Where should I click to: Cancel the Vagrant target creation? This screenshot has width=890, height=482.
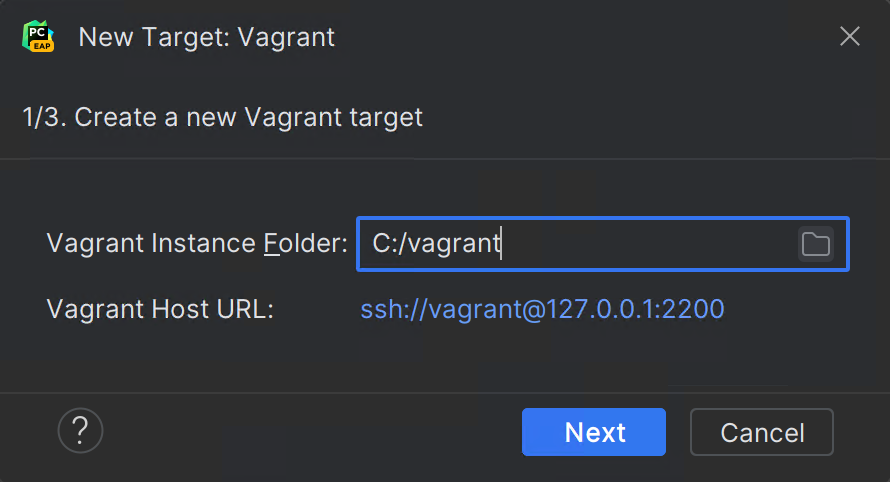point(762,432)
